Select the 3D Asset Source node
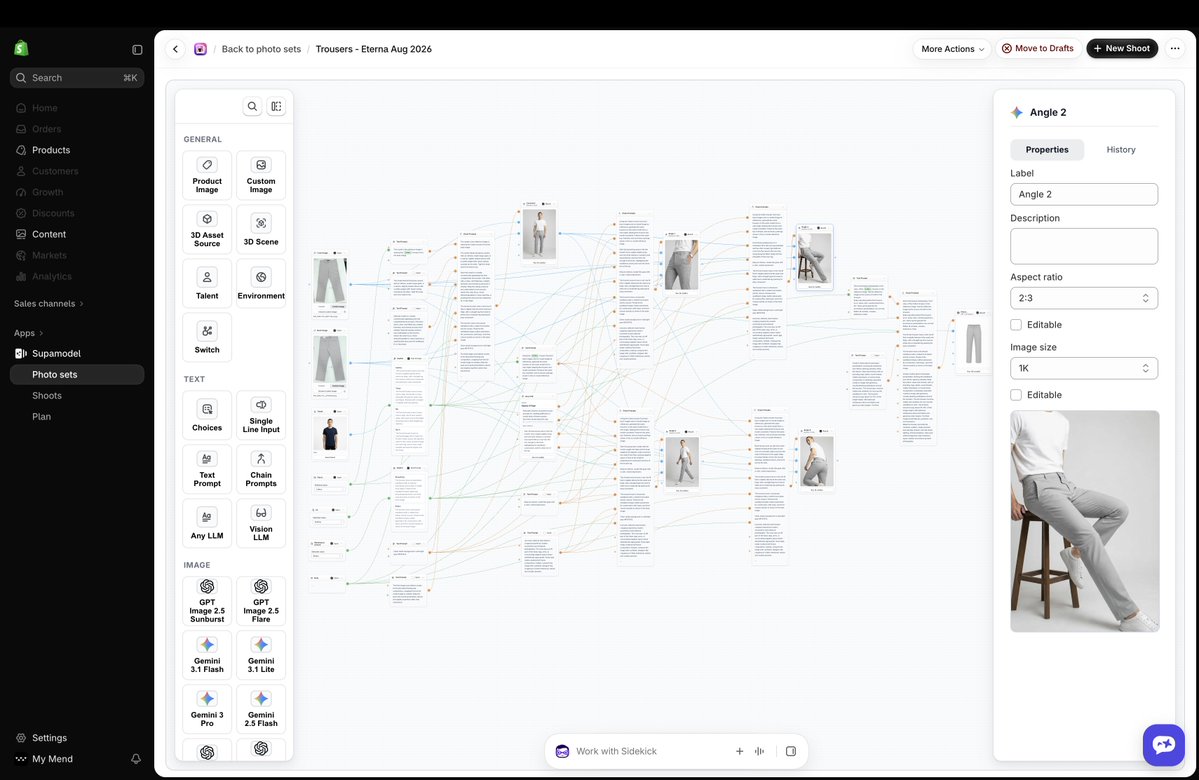 [206, 229]
